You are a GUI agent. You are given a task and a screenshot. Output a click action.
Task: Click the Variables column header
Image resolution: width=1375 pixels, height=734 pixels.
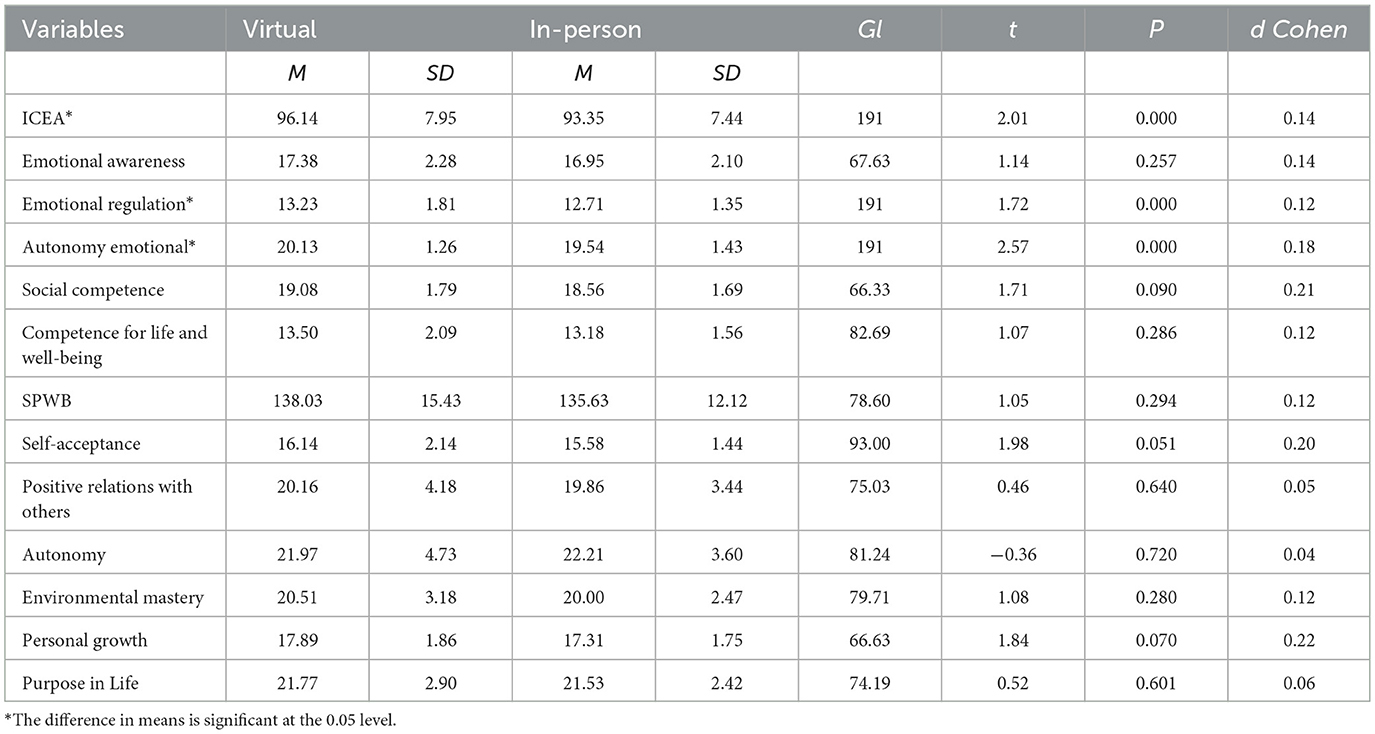pyautogui.click(x=74, y=29)
